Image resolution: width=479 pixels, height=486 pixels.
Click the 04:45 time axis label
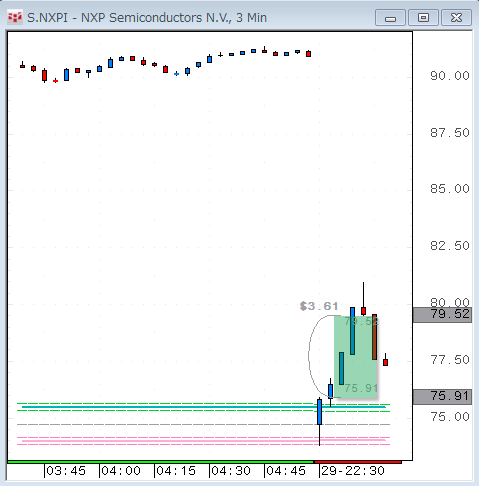pos(286,471)
